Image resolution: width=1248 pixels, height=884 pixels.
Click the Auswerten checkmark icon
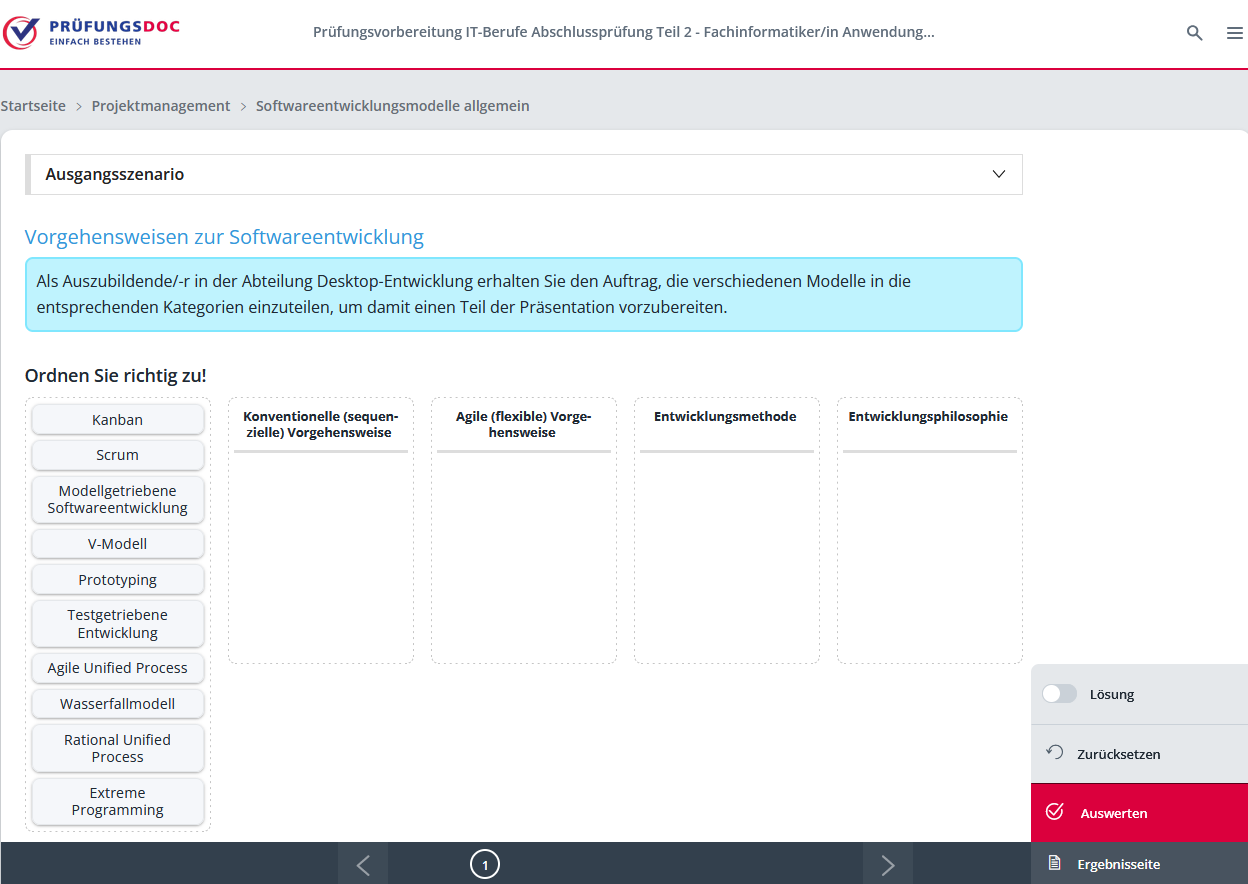tap(1054, 812)
